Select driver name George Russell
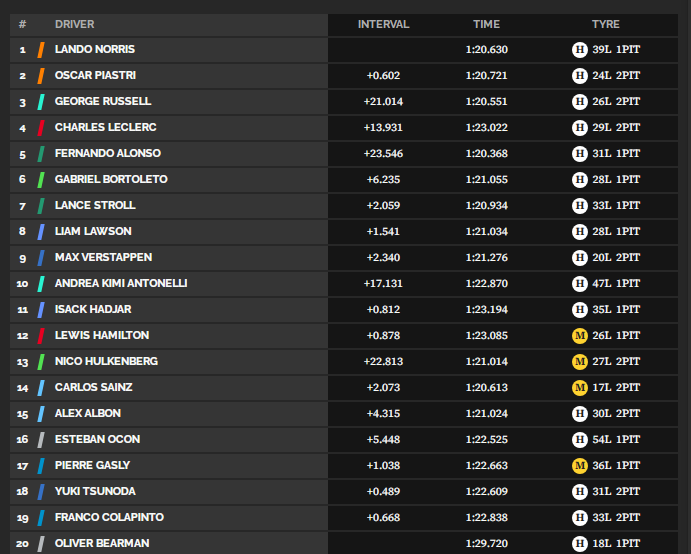The width and height of the screenshot is (691, 554). coord(103,101)
